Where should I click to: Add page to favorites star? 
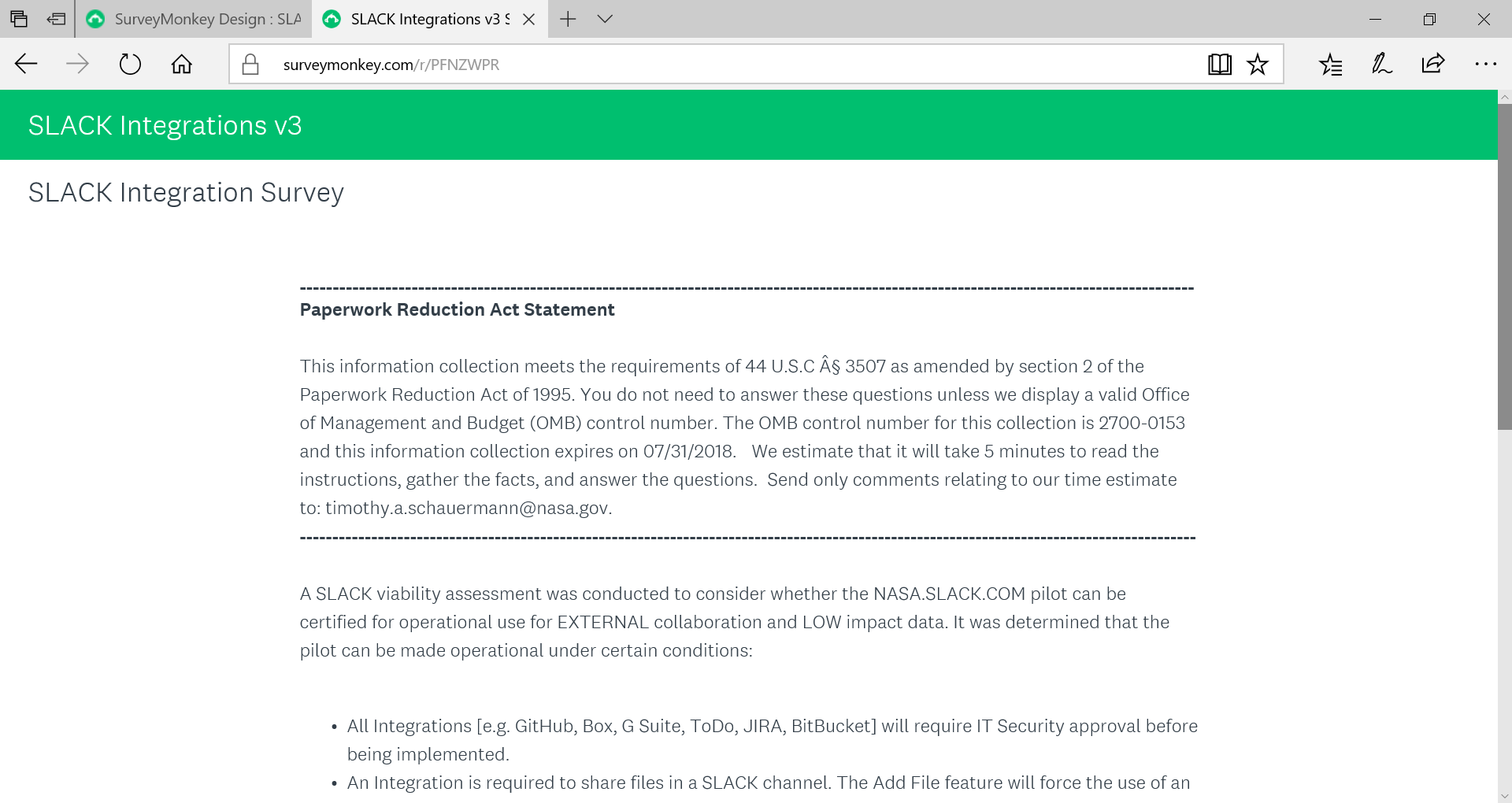coord(1258,64)
